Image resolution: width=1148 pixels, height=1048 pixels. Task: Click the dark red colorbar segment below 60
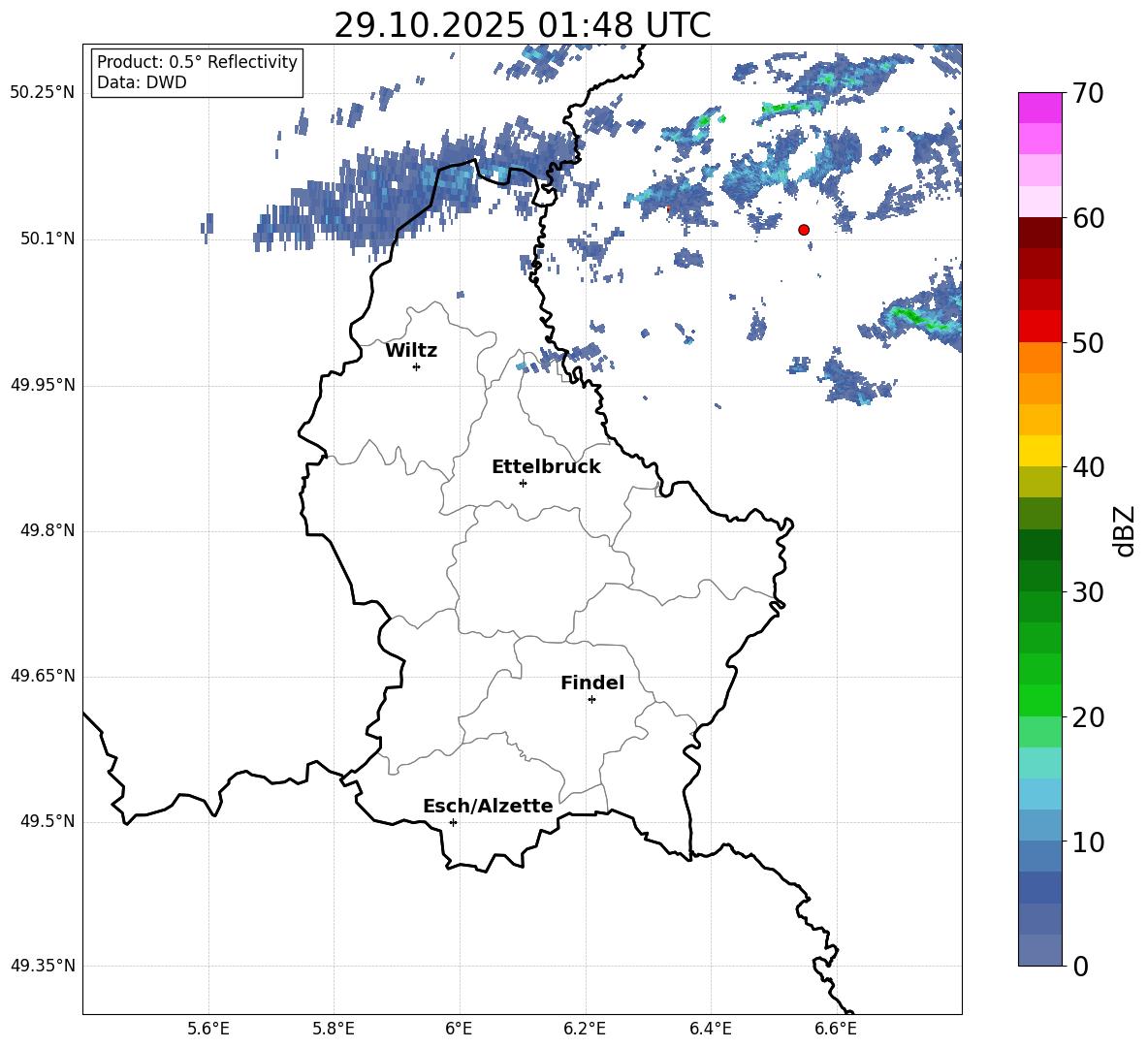pos(1039,233)
